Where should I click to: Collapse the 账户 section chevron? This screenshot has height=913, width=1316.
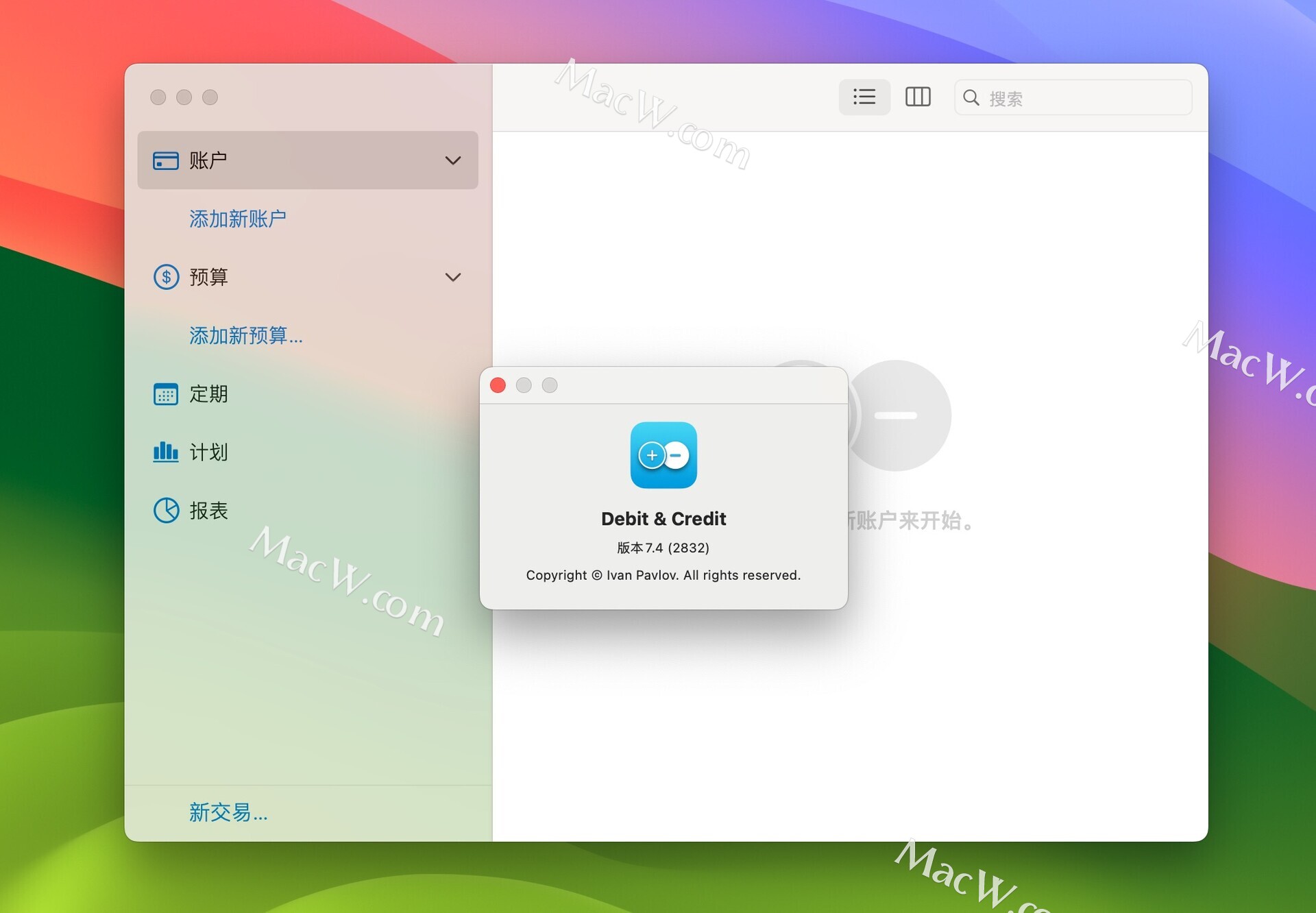pos(452,160)
